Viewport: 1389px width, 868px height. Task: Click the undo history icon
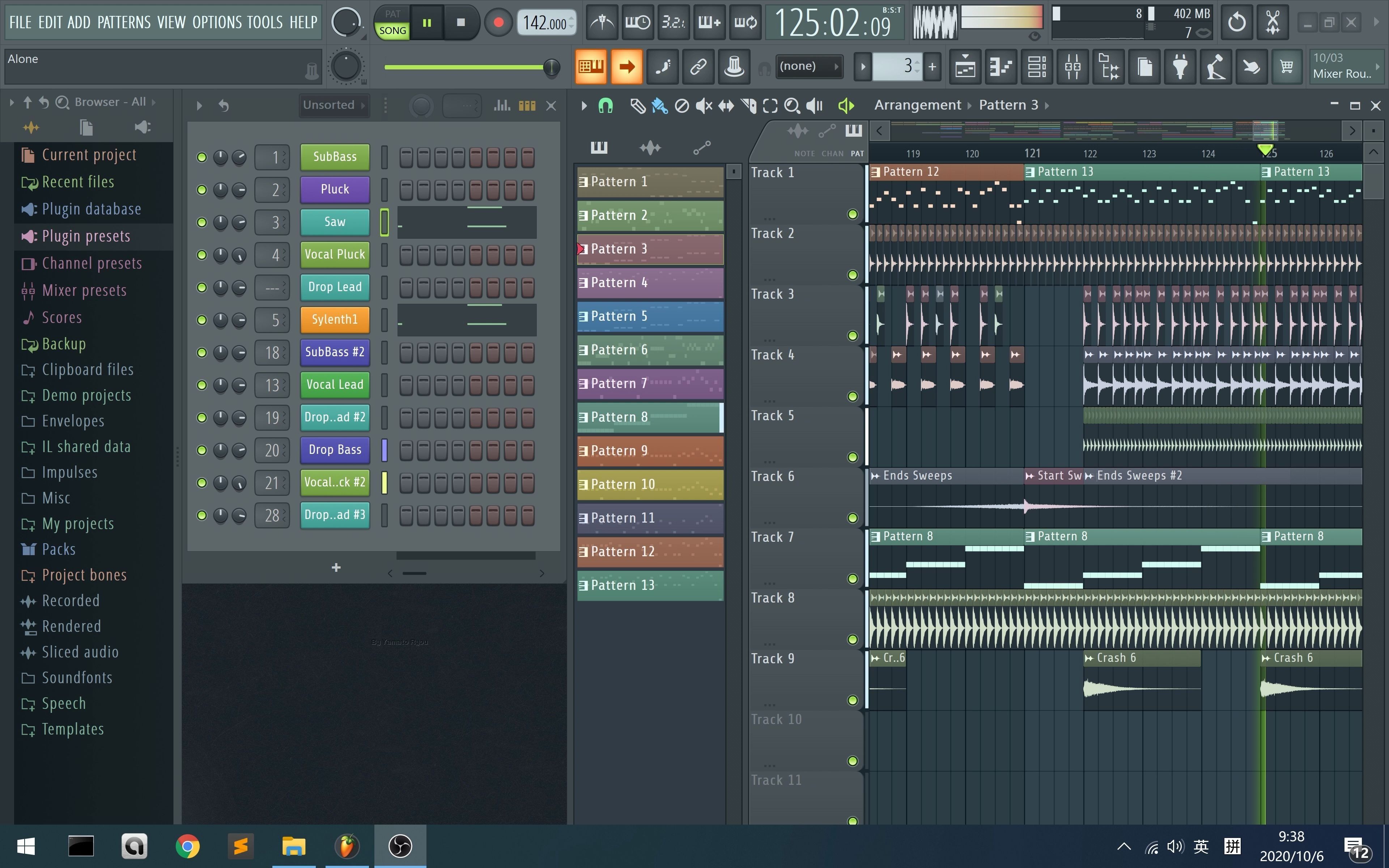point(1236,22)
